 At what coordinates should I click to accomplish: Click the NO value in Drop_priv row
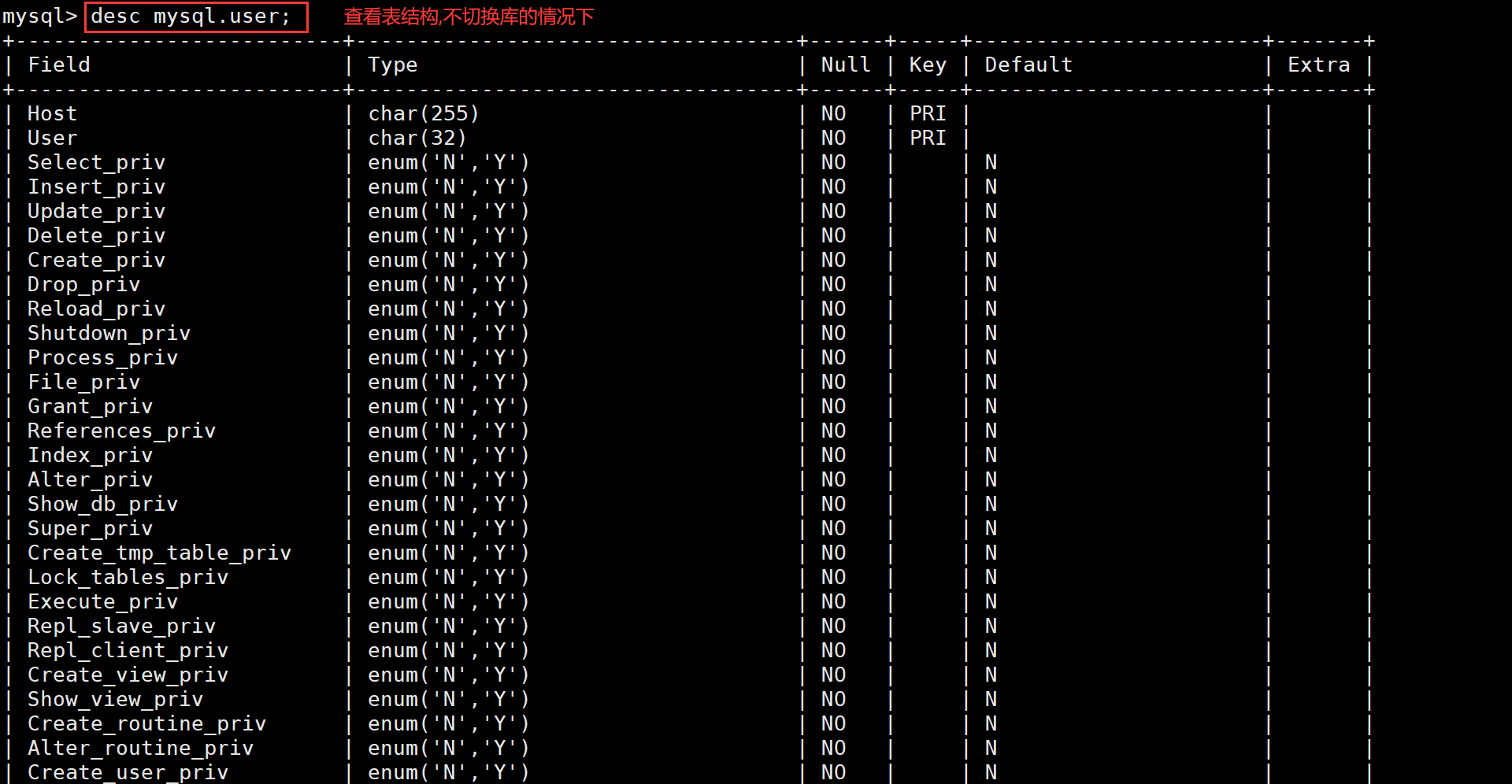(x=833, y=284)
